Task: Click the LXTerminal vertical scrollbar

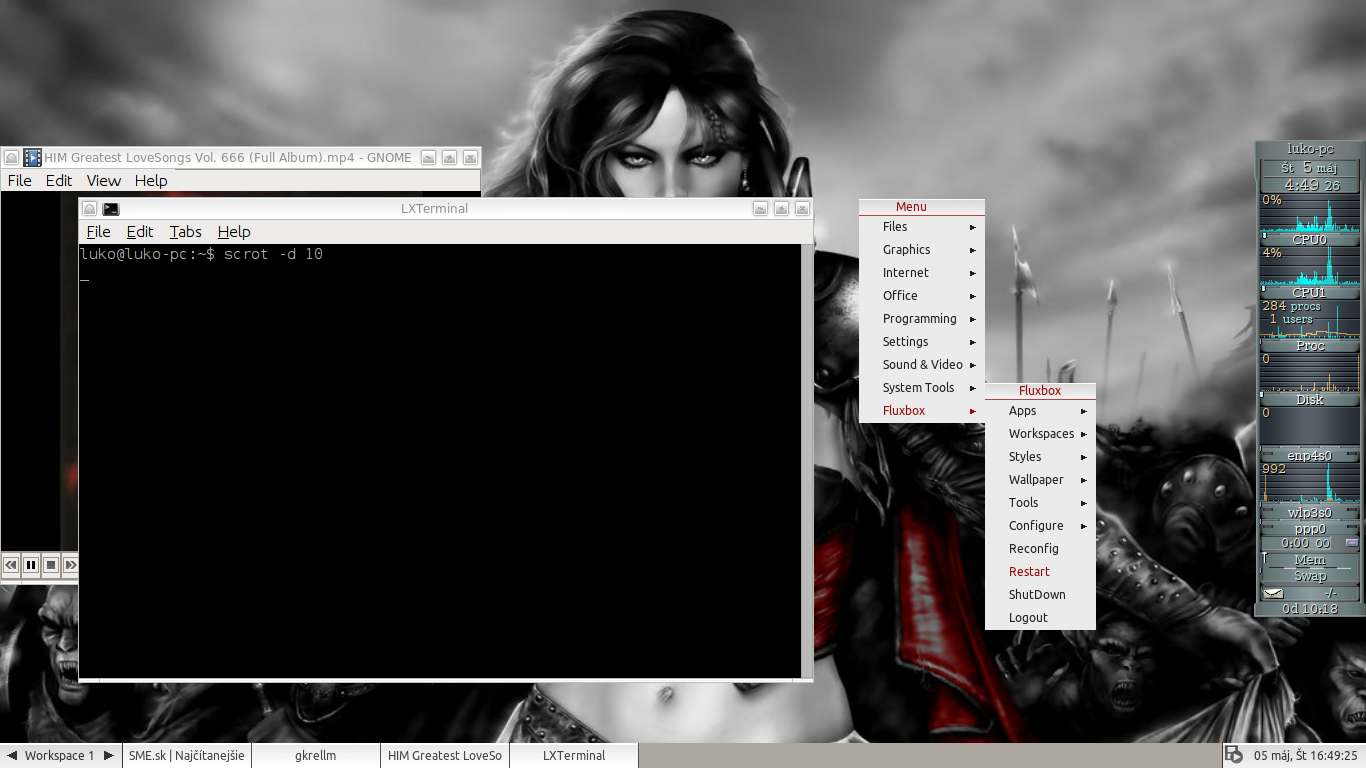Action: tap(806, 461)
